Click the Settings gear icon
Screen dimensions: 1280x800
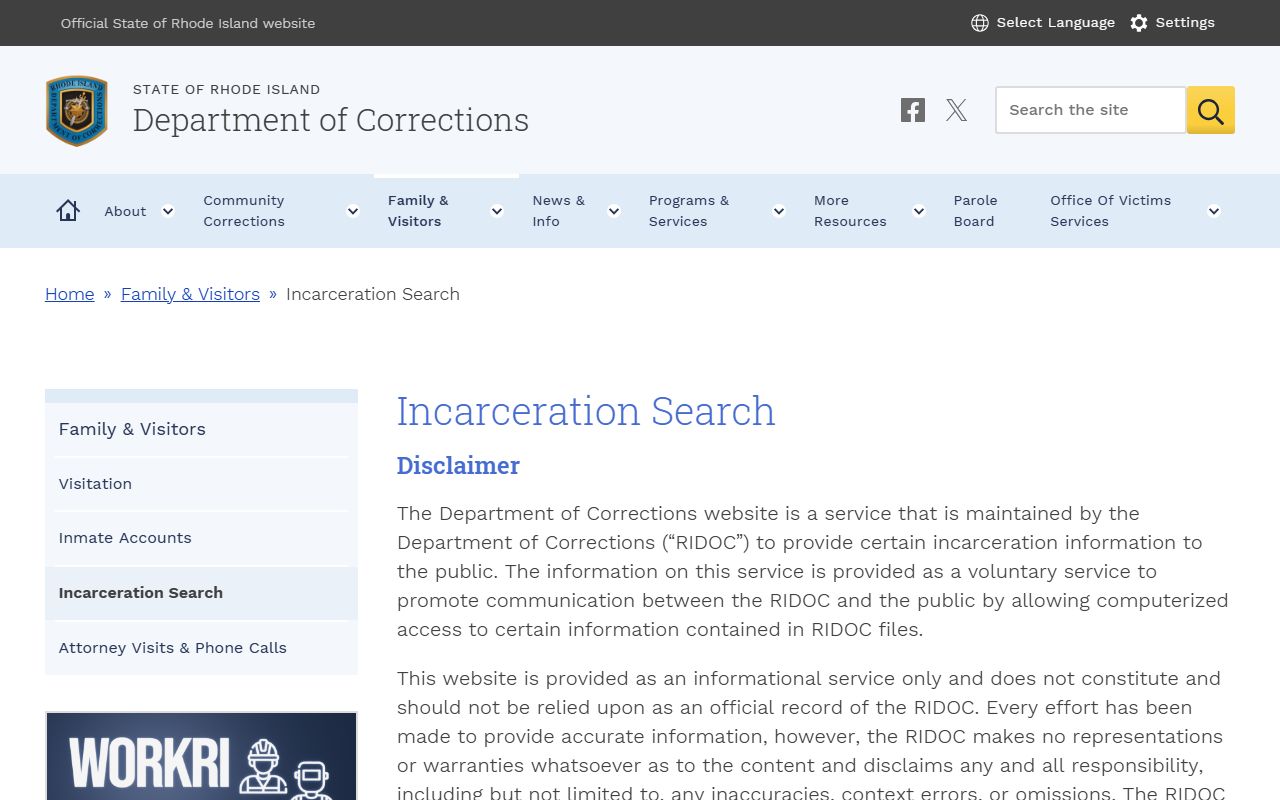[1139, 23]
